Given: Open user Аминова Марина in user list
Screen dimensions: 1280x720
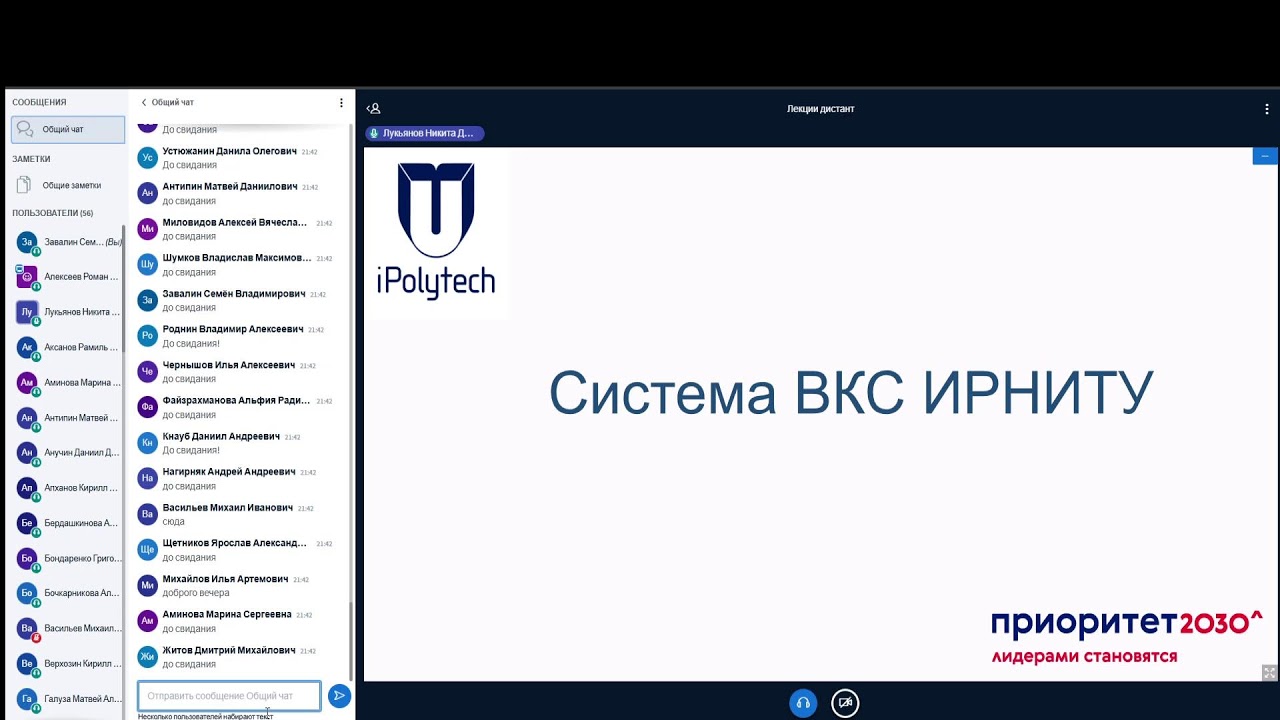Looking at the screenshot, I should [x=68, y=382].
